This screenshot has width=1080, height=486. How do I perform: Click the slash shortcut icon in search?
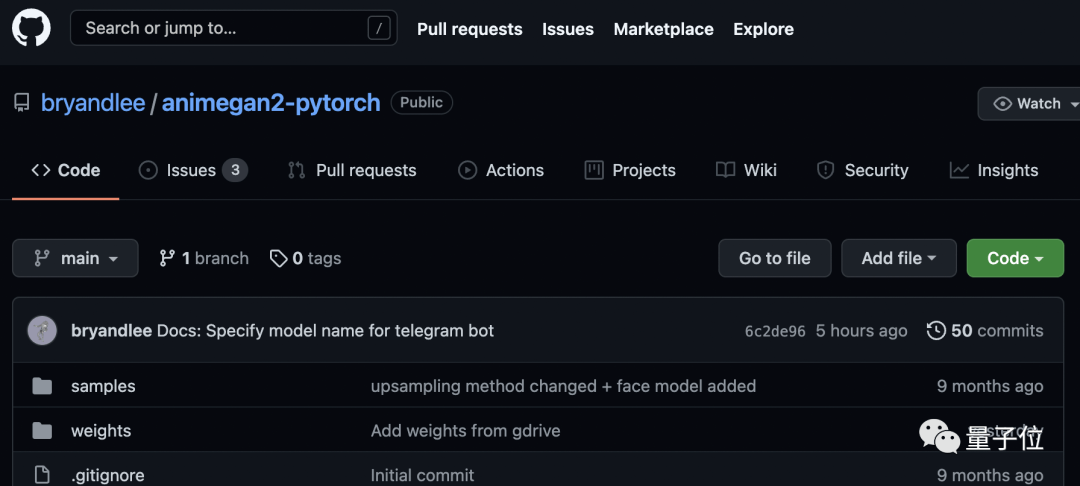[x=378, y=28]
